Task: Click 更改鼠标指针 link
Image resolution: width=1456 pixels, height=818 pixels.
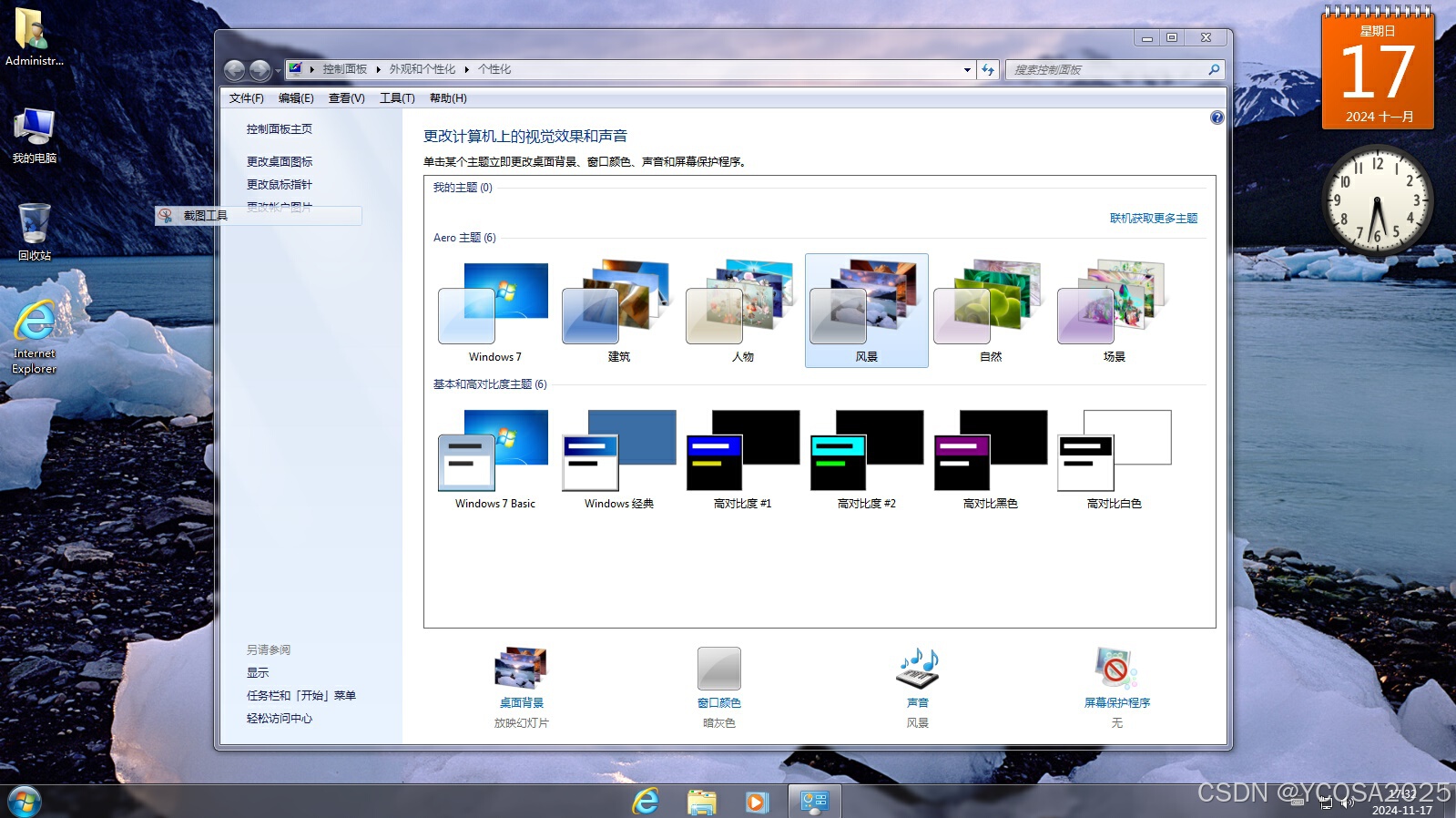Action: point(279,185)
